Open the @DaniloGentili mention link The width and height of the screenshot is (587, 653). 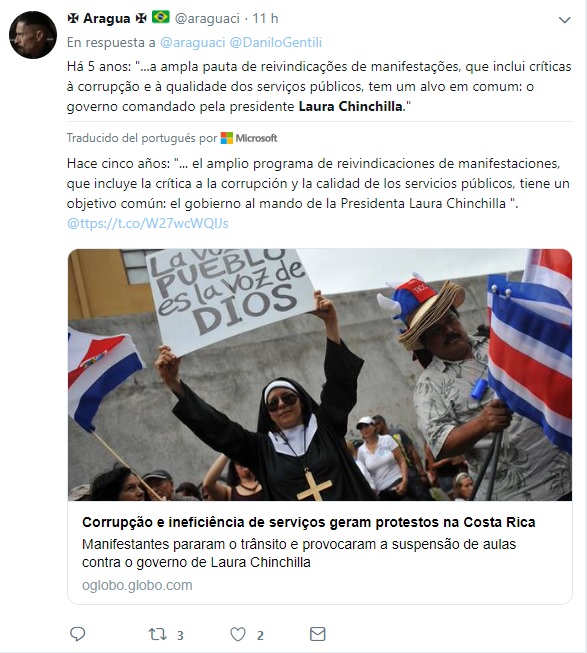coord(276,42)
